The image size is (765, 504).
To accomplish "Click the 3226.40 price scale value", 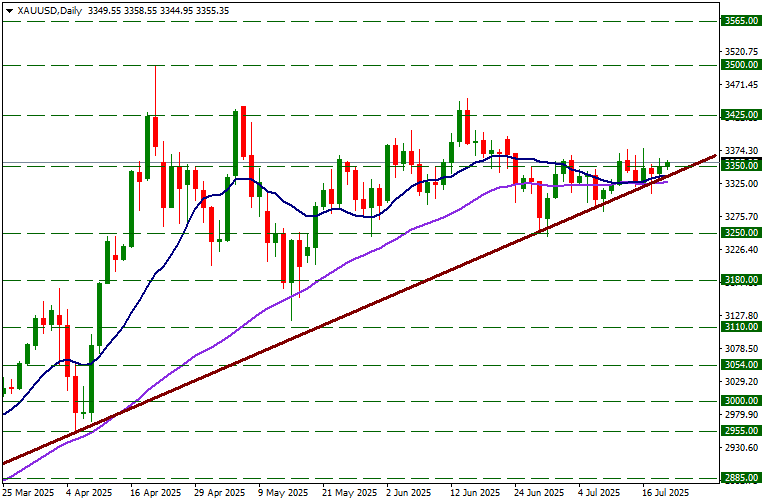I will pos(741,250).
